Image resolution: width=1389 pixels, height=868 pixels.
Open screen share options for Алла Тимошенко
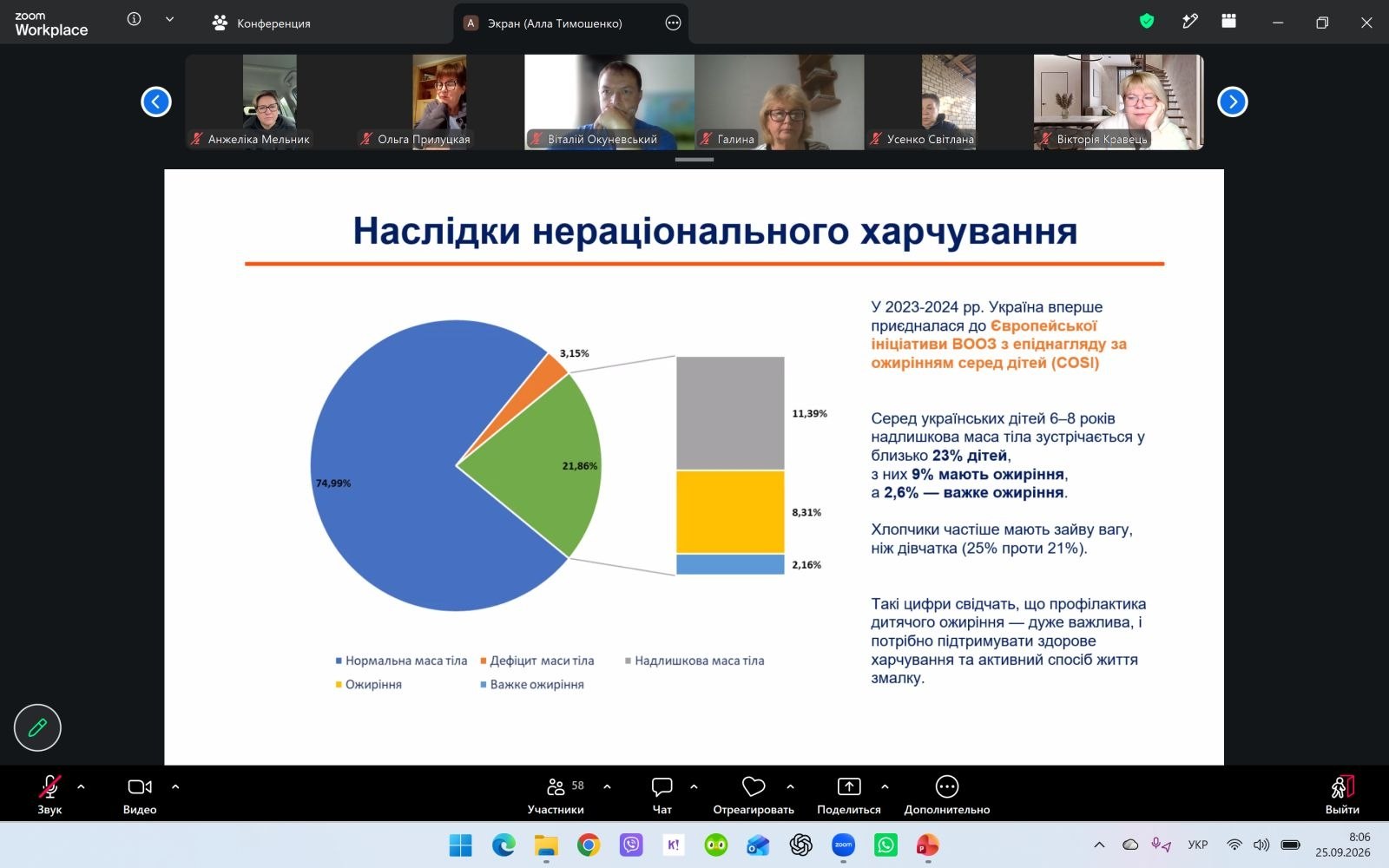673,23
